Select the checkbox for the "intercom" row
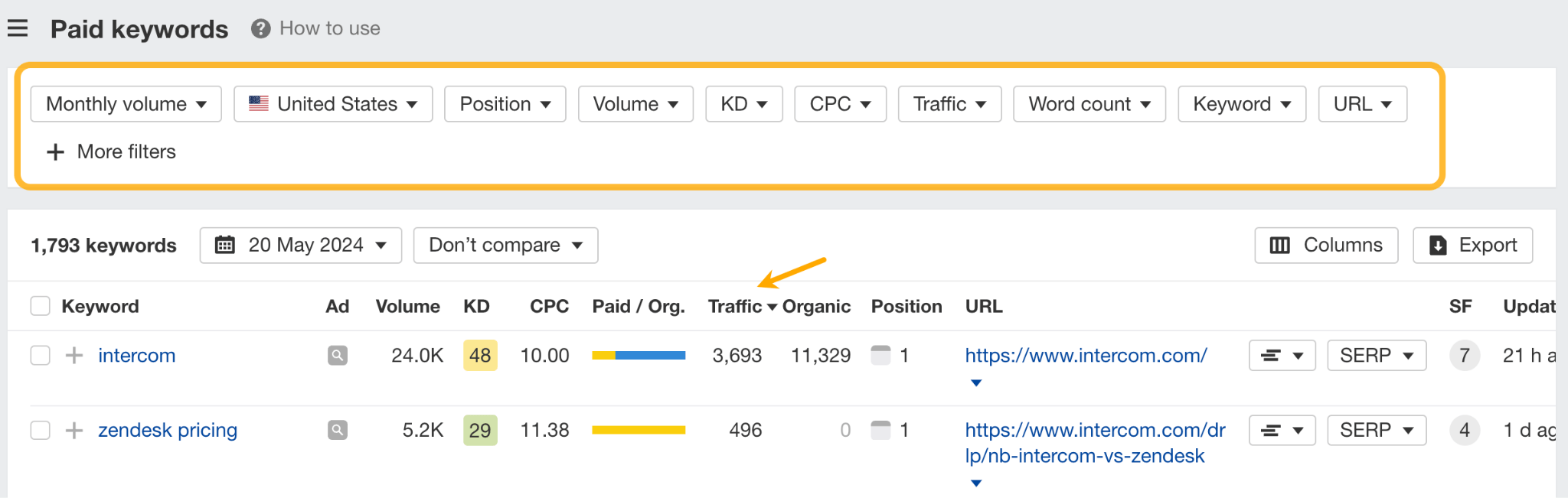Screen dimensions: 1568x498 40,355
